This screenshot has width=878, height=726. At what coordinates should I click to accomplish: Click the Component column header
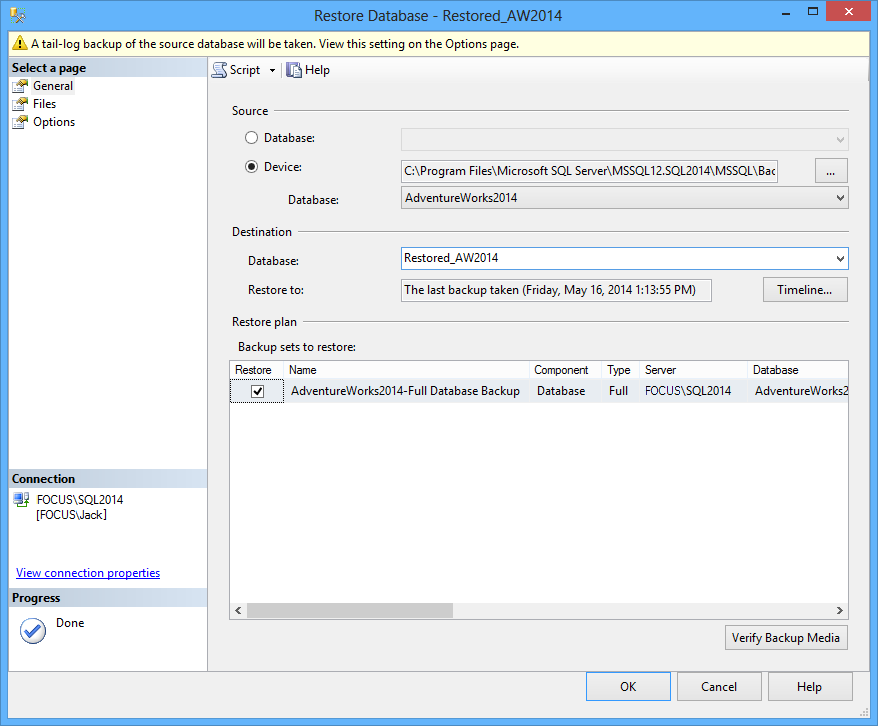[565, 370]
